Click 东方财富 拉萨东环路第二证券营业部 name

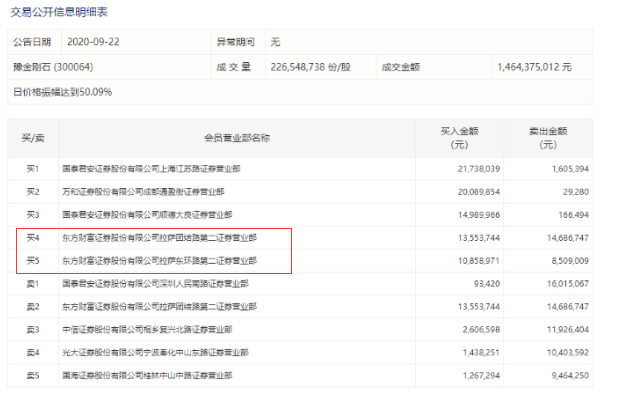tap(159, 261)
